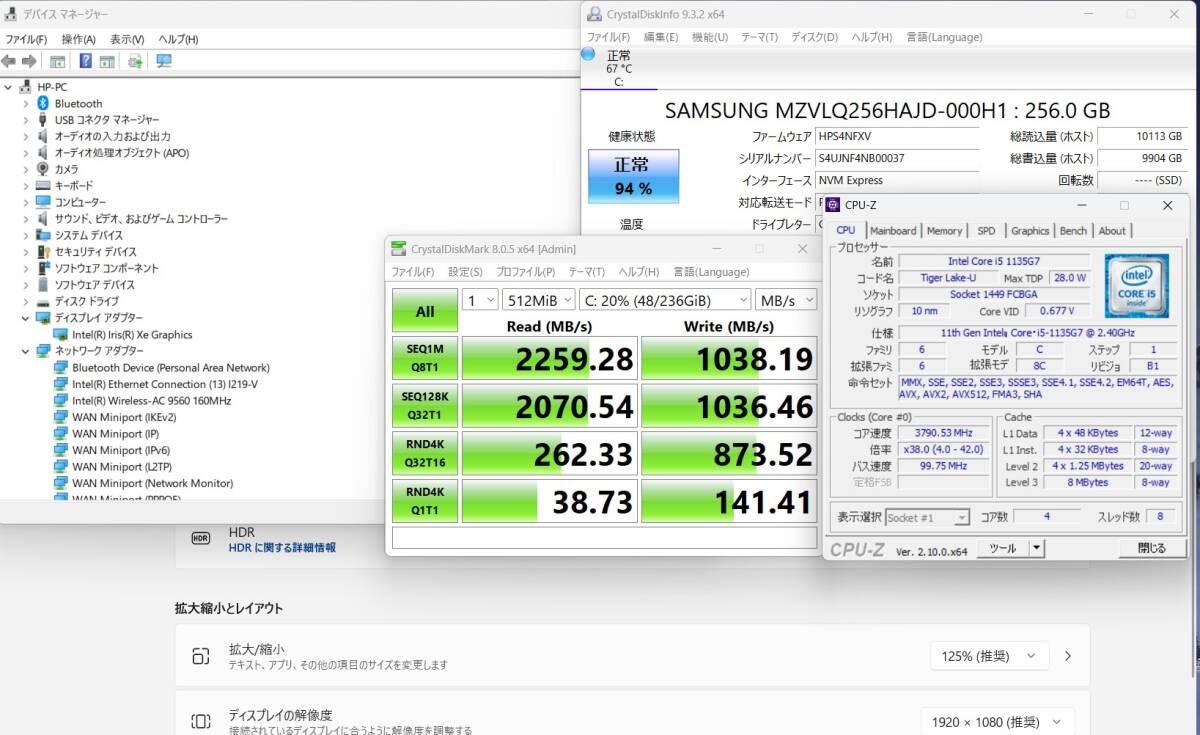Switch to the Mainboard tab in CPU-Z
Image resolution: width=1200 pixels, height=735 pixels.
click(x=892, y=231)
